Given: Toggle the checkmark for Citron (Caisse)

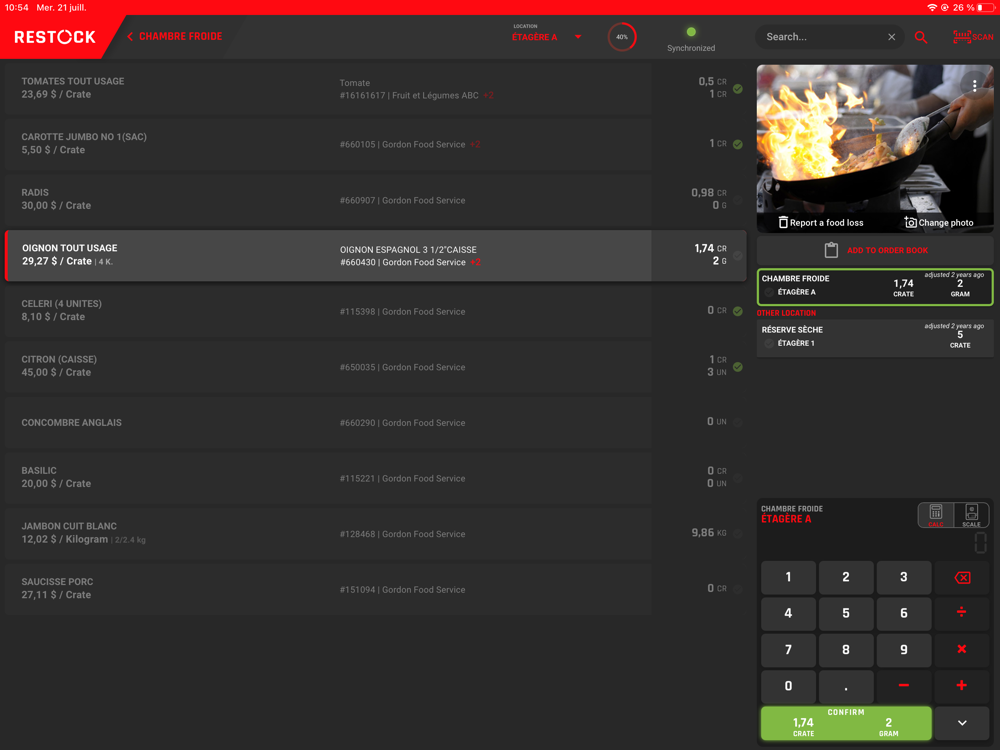Looking at the screenshot, I should coord(738,367).
